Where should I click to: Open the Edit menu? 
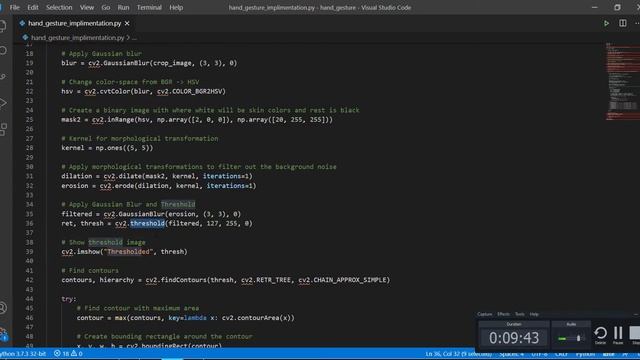coord(33,7)
